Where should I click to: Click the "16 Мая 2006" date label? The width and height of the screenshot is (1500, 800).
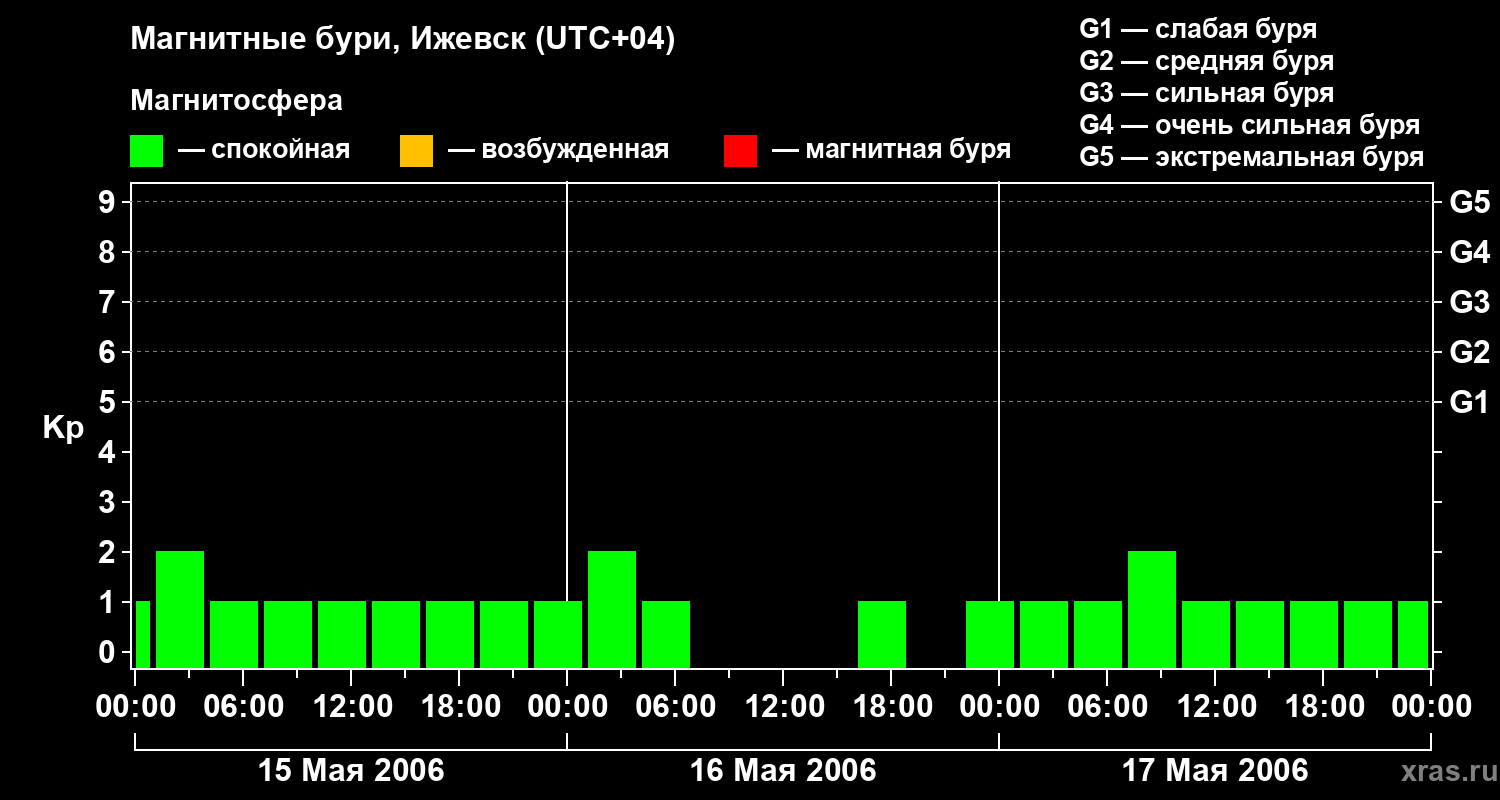tap(783, 770)
